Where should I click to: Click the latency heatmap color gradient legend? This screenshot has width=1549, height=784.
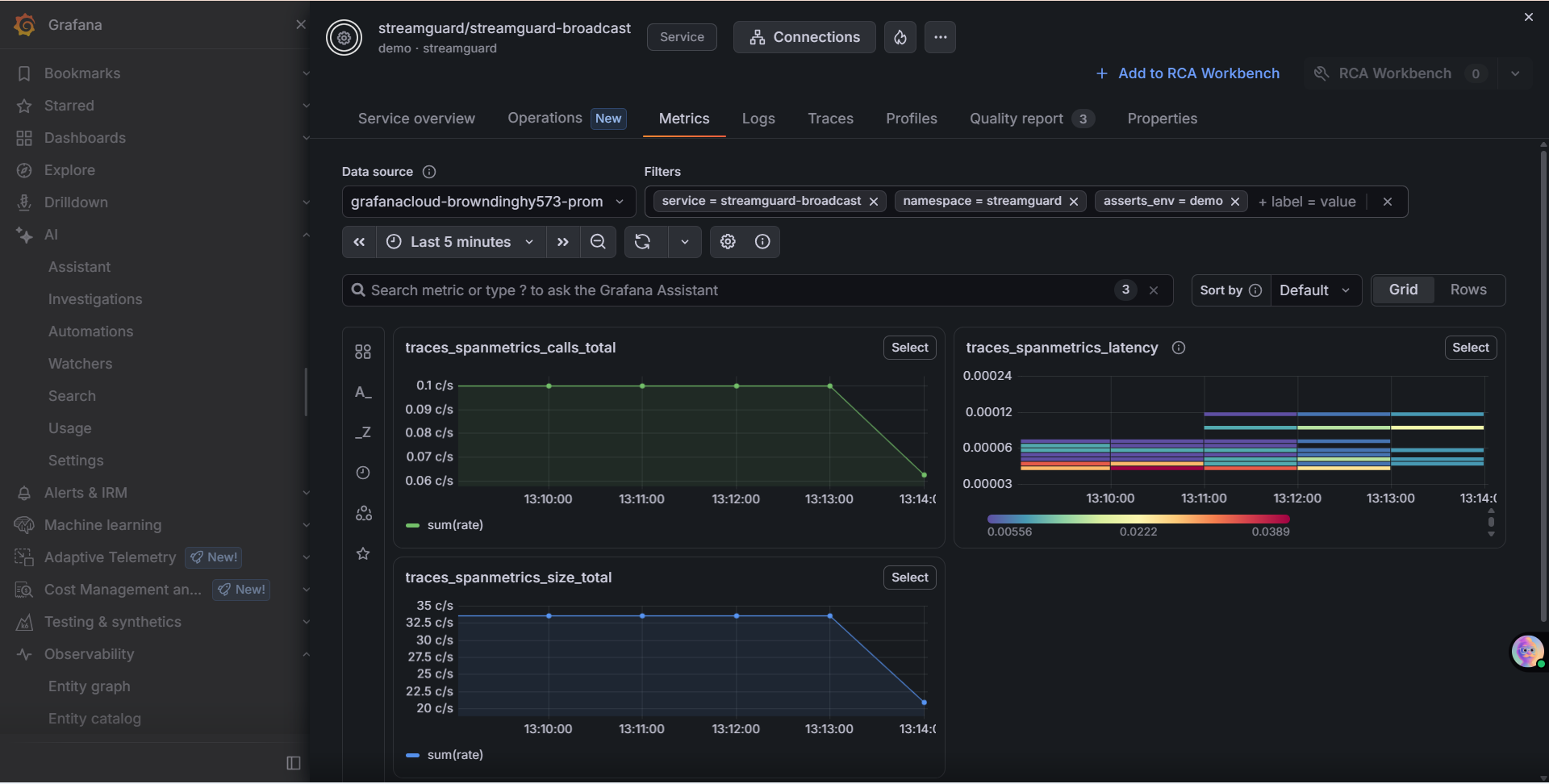pyautogui.click(x=1138, y=519)
